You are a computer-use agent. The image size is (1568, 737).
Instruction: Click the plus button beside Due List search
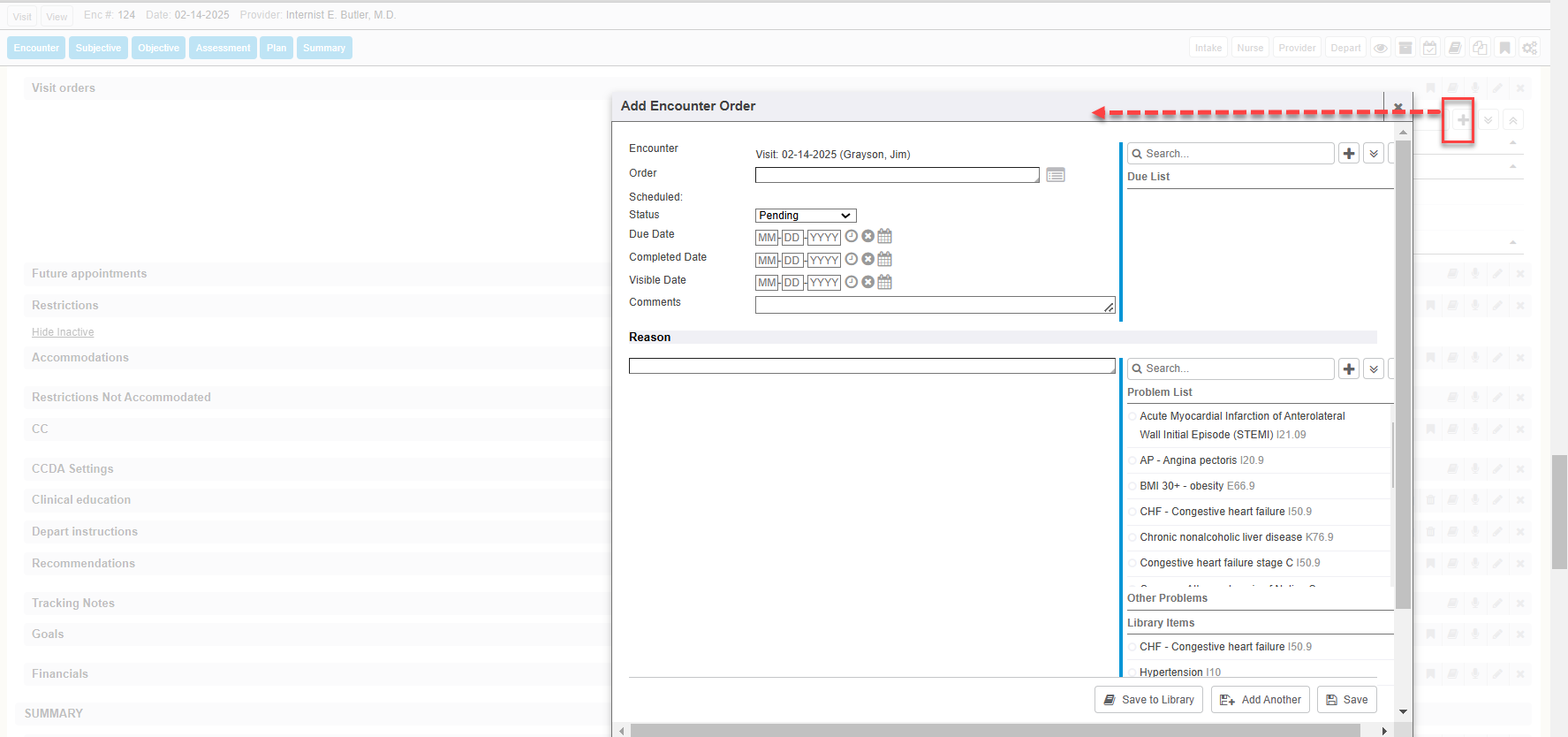pyautogui.click(x=1348, y=154)
